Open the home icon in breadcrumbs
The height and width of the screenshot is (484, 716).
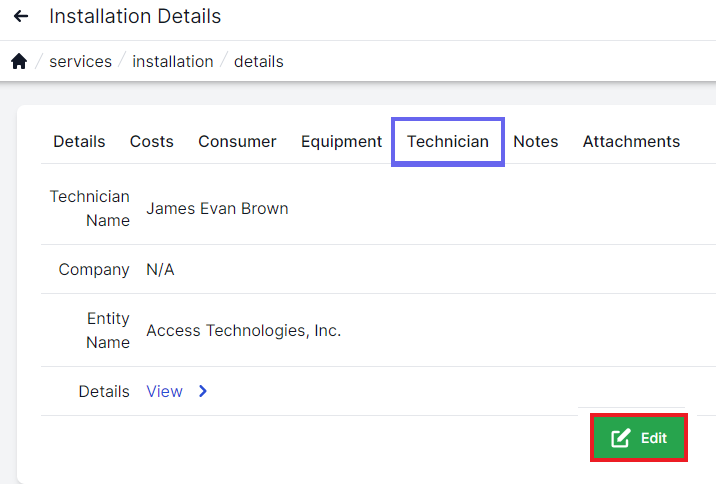19,62
